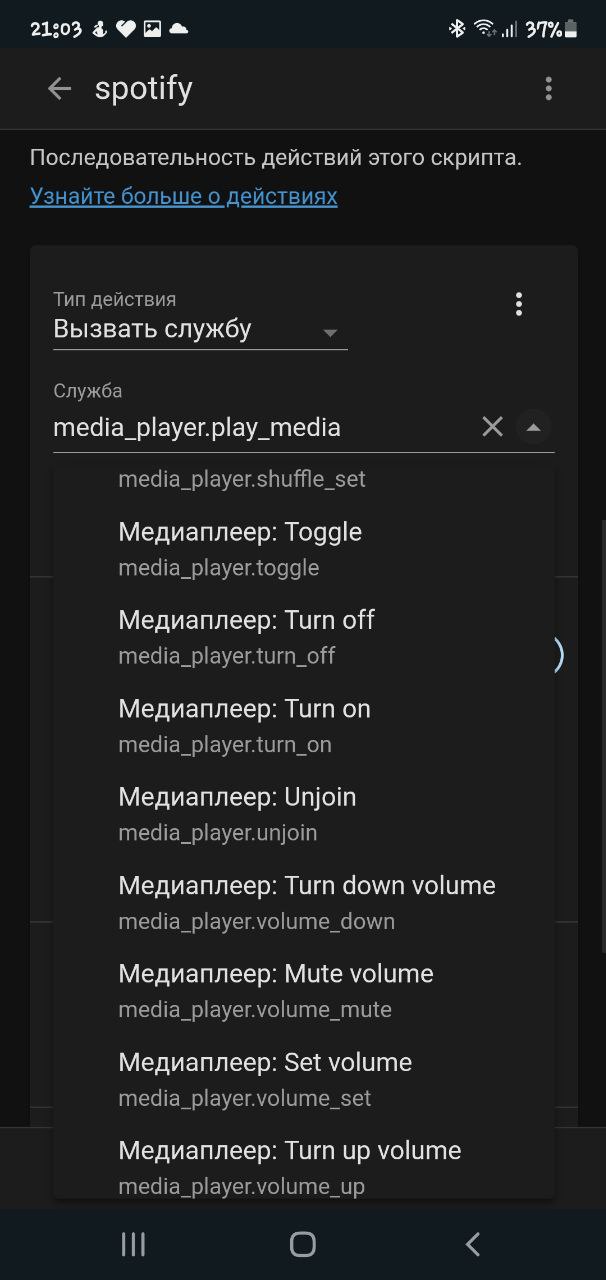The height and width of the screenshot is (1280, 606).
Task: Clear the service field with the X icon
Action: pyautogui.click(x=492, y=427)
